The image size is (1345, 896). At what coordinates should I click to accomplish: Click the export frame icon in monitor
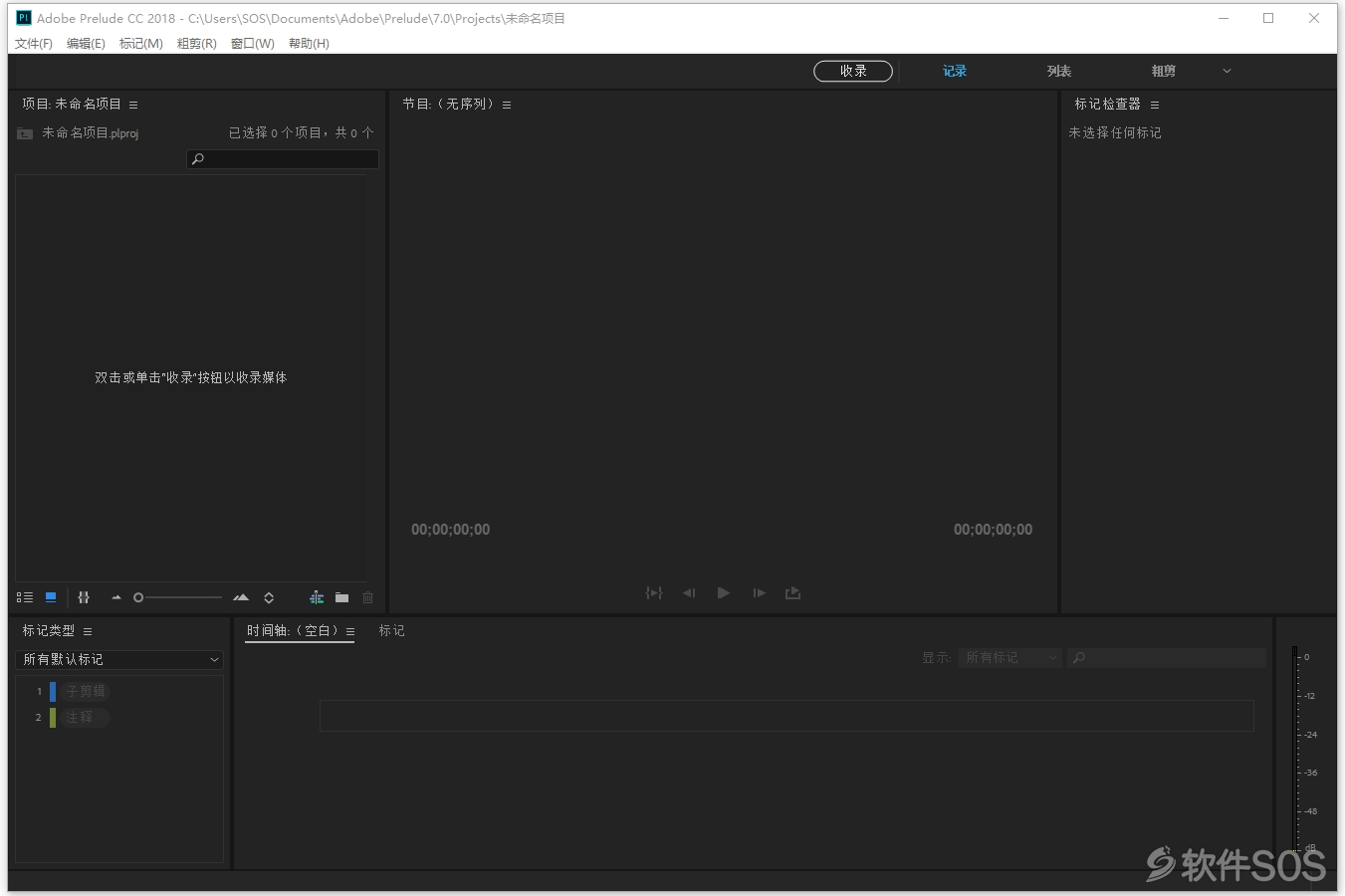click(792, 592)
